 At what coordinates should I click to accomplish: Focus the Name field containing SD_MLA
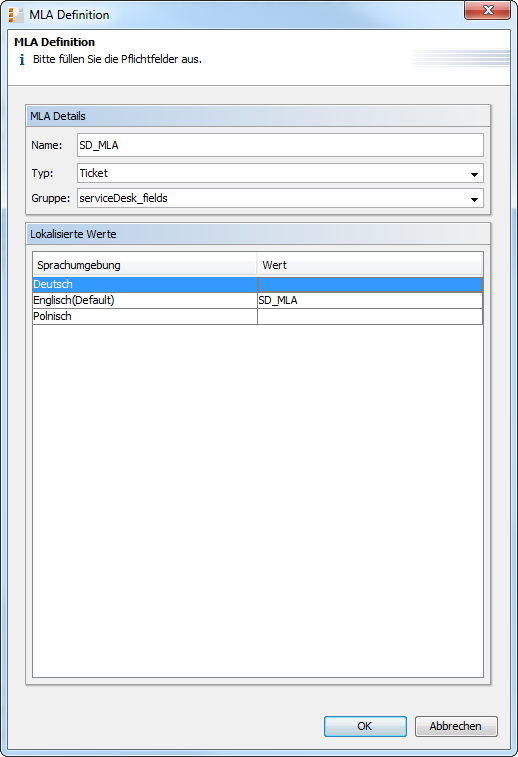280,145
